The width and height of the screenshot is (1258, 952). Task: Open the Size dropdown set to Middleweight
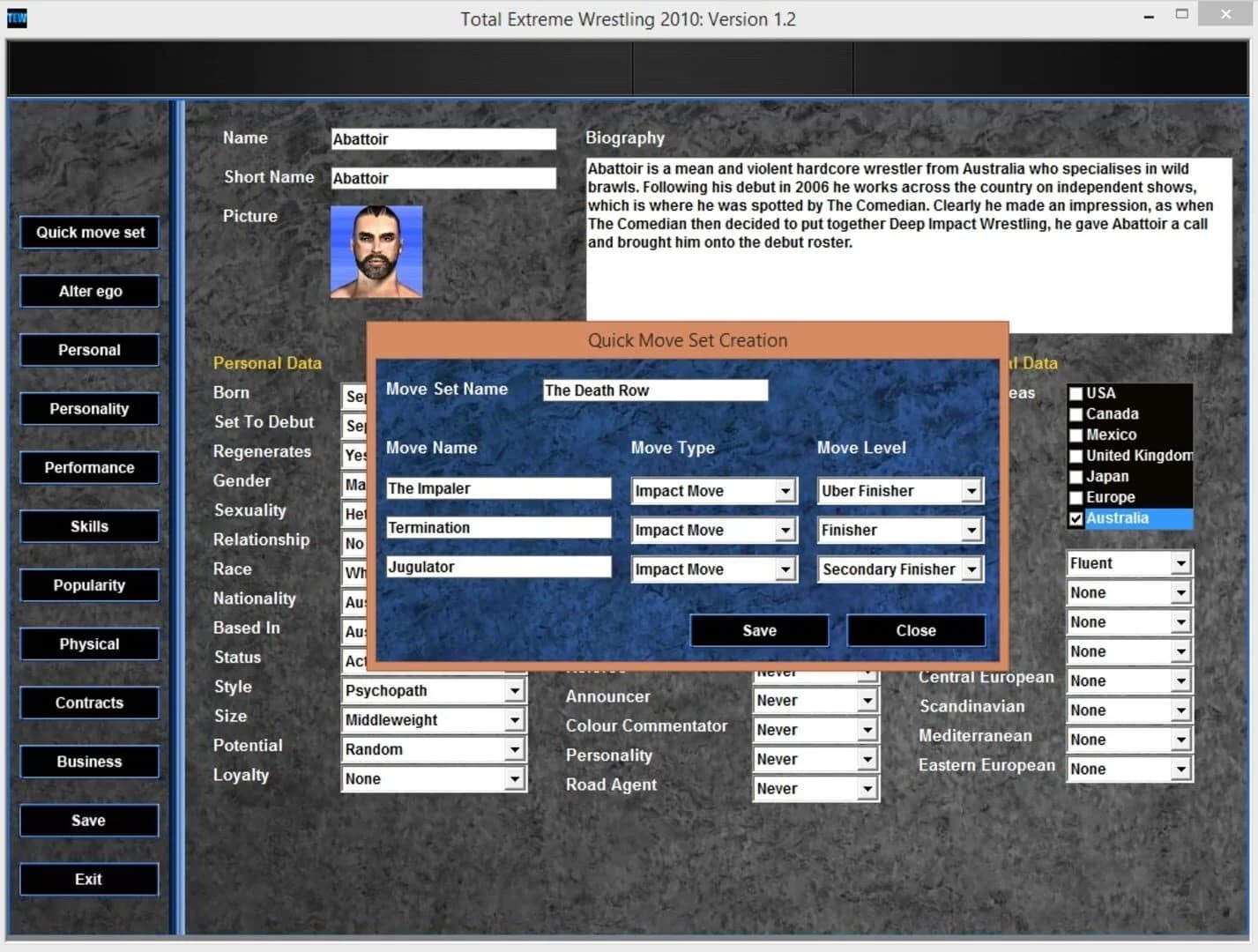point(515,719)
